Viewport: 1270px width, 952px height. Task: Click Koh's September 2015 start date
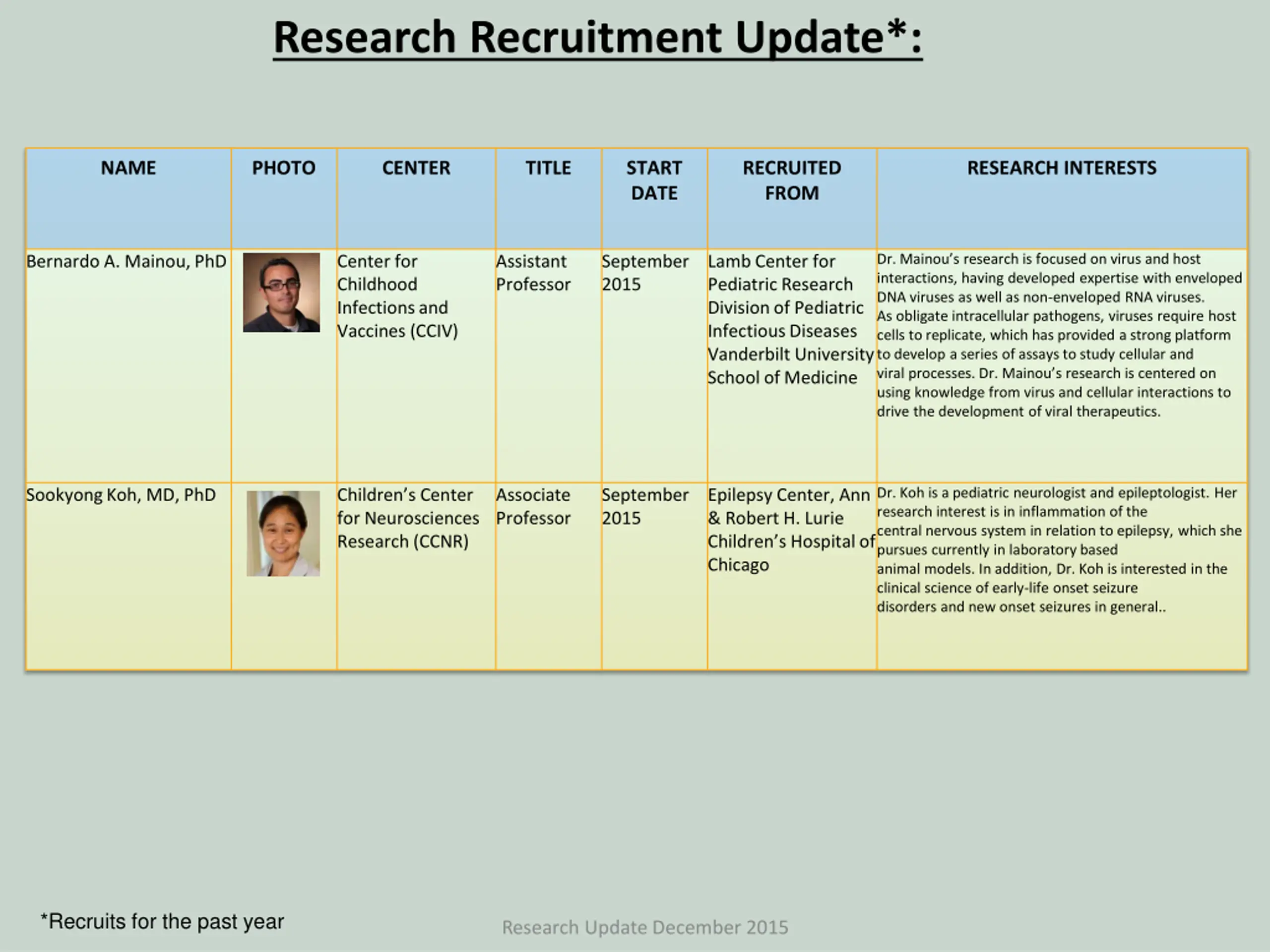coord(645,506)
